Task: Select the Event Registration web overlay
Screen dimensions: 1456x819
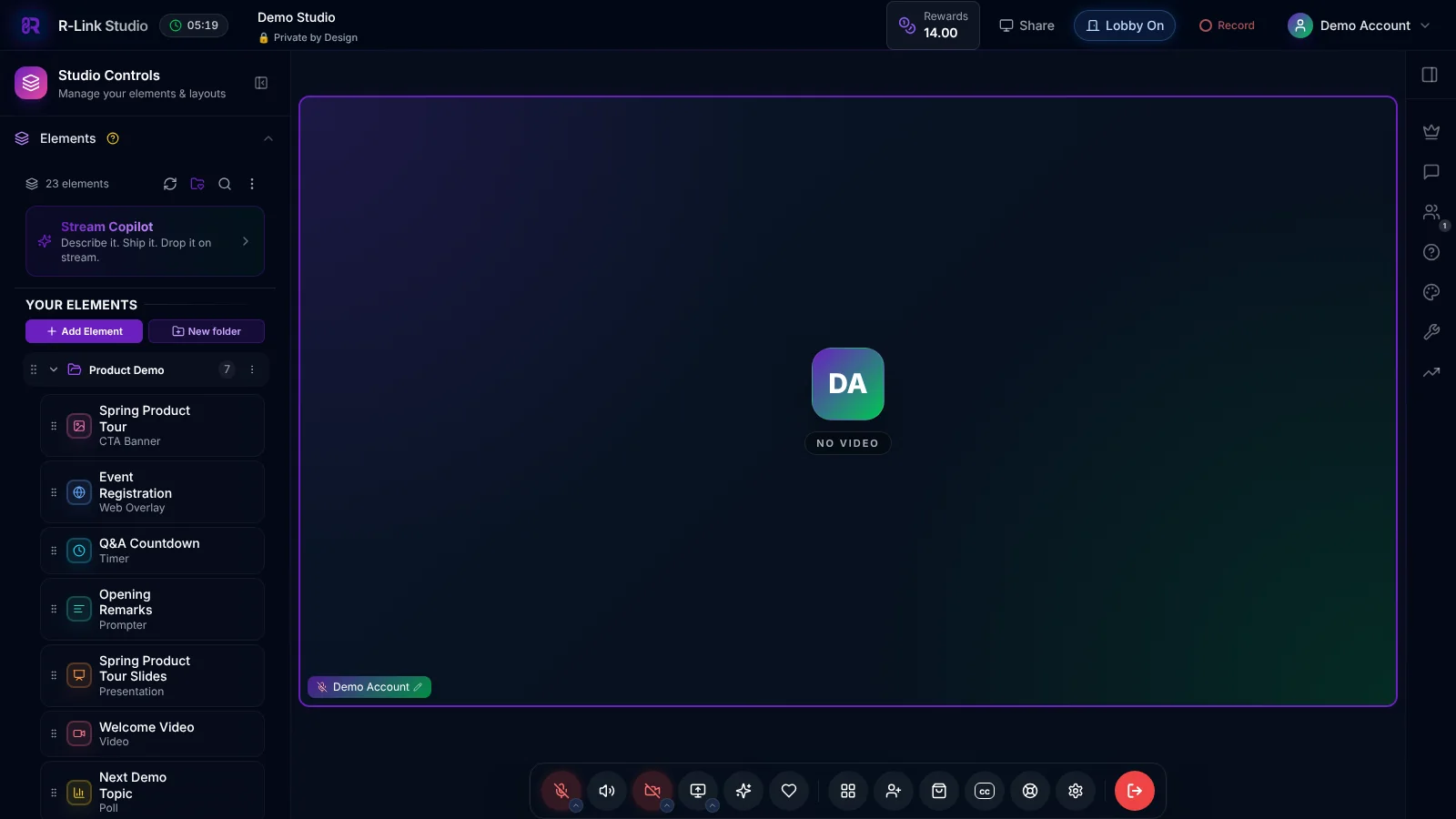Action: (152, 491)
